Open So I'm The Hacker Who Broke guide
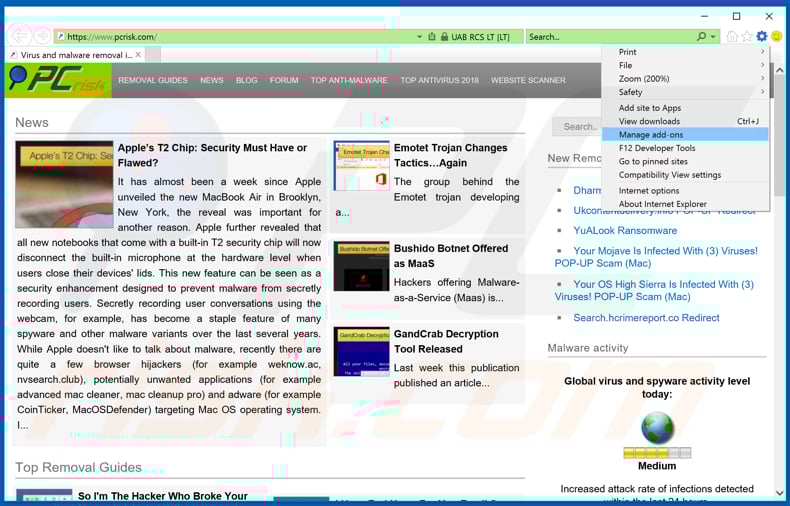This screenshot has height=506, width=790. (x=162, y=496)
